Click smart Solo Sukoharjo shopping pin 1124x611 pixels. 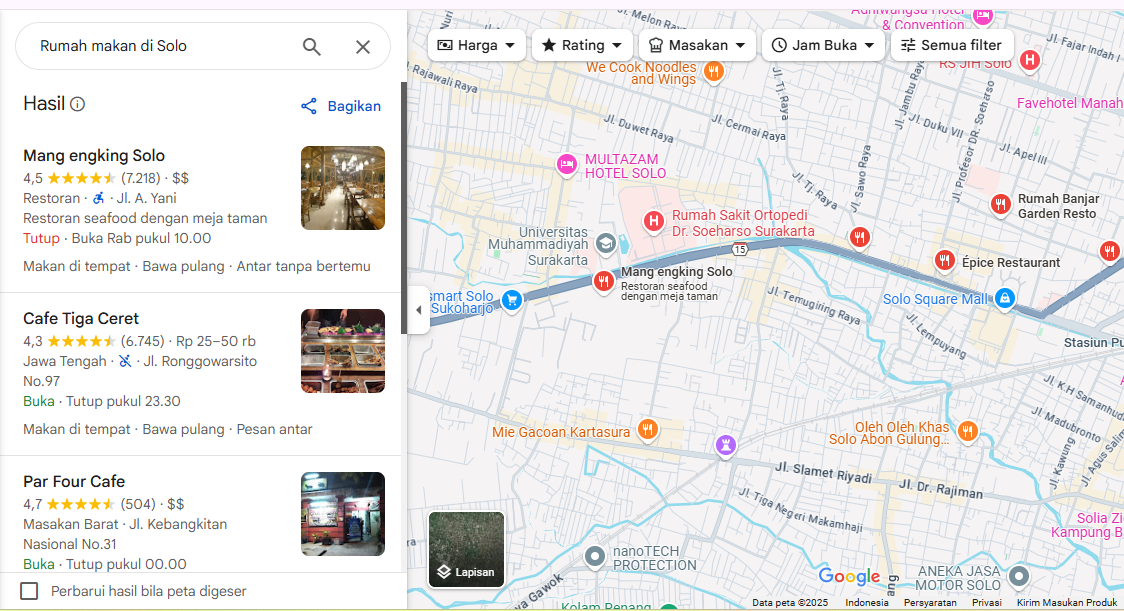511,300
